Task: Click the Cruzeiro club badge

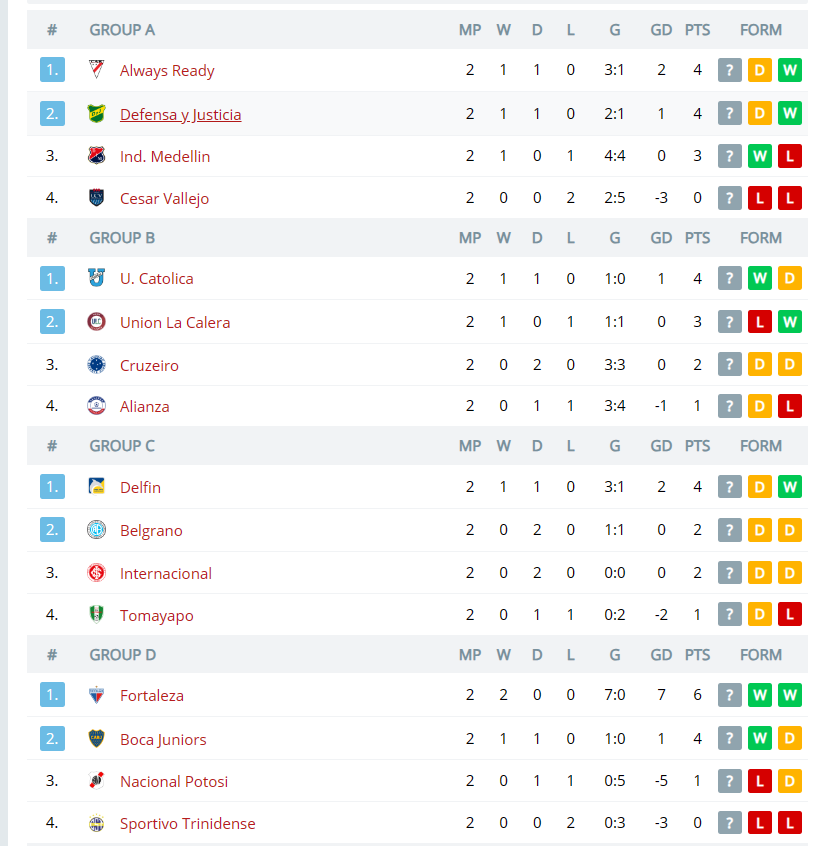Action: [x=97, y=365]
